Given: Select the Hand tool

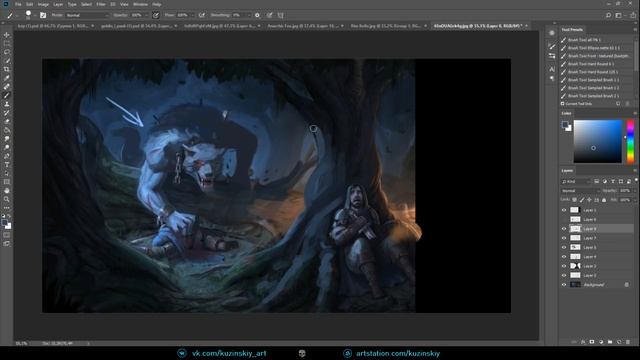Looking at the screenshot, I should pos(7,191).
